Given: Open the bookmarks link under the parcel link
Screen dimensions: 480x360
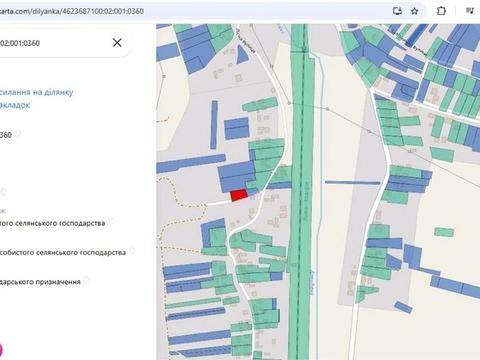Looking at the screenshot, I should [15, 105].
